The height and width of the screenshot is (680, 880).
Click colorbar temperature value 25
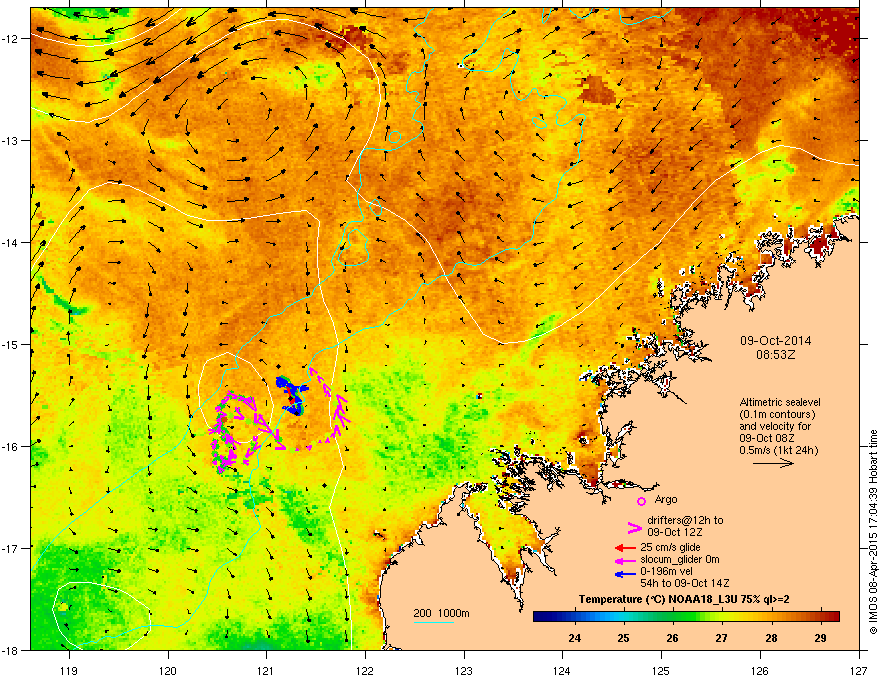pyautogui.click(x=623, y=638)
